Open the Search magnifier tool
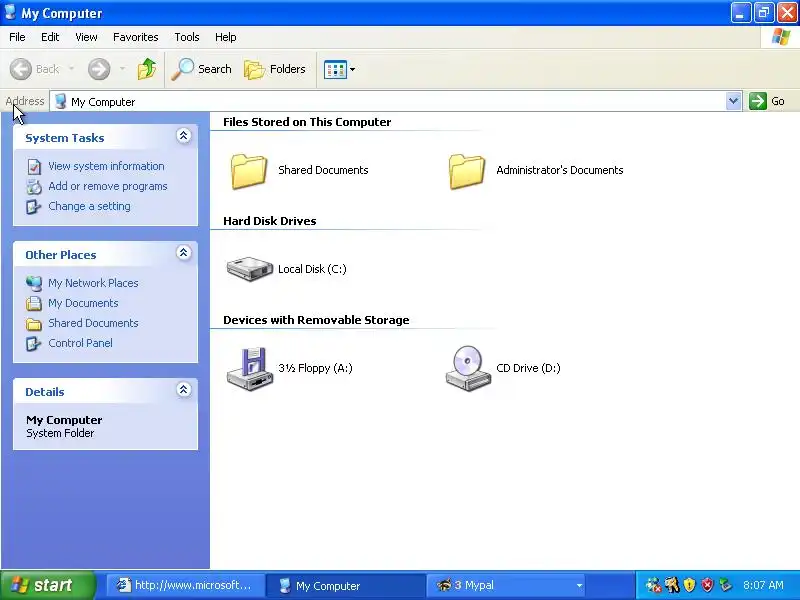 (x=202, y=69)
